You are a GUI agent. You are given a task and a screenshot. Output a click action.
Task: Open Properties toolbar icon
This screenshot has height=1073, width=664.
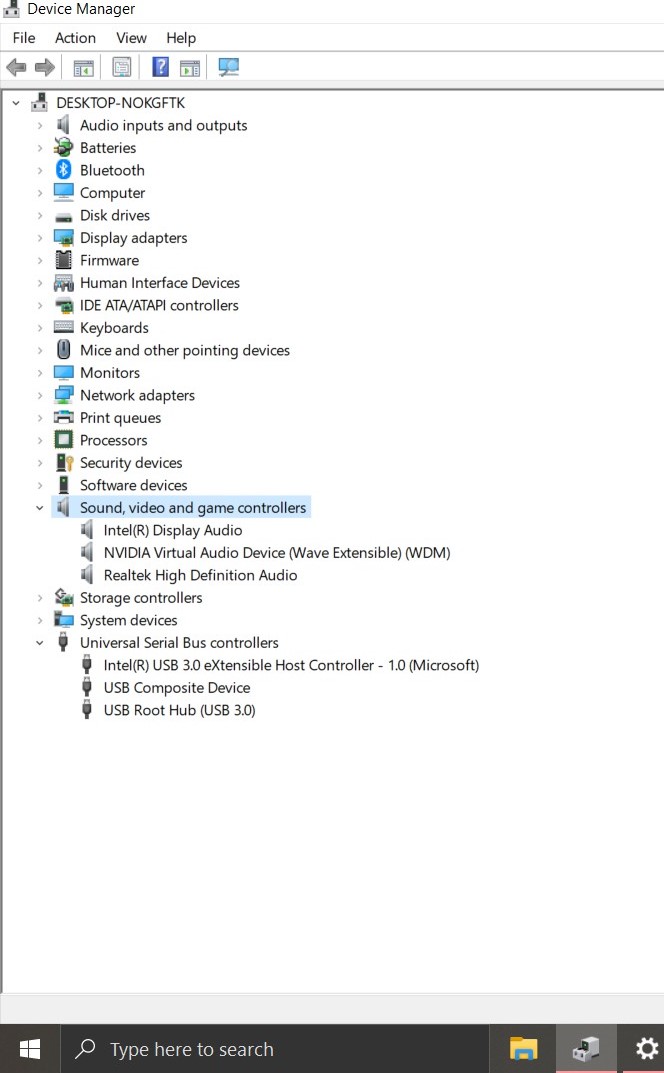[x=122, y=67]
